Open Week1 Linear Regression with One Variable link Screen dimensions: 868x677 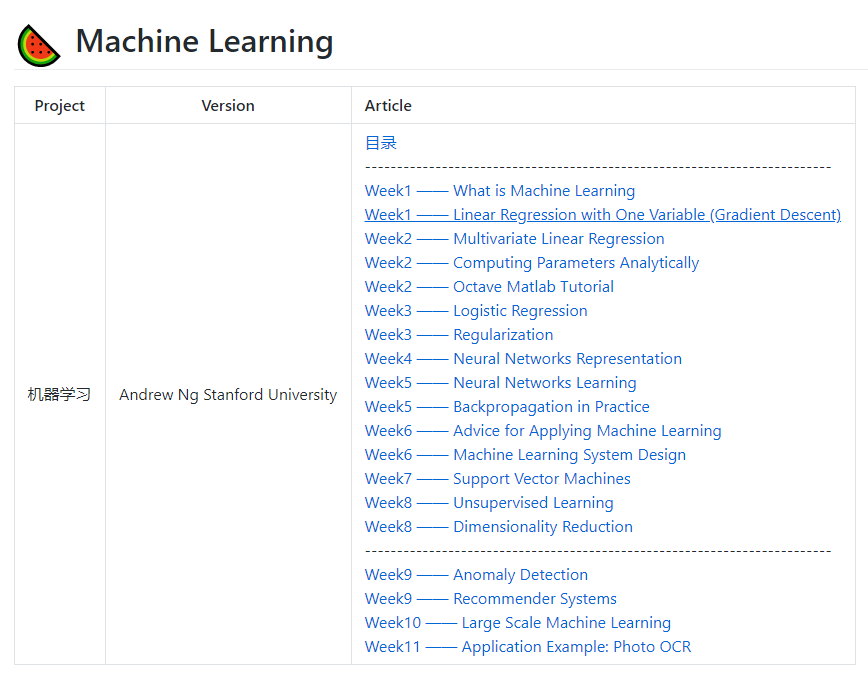pos(602,215)
